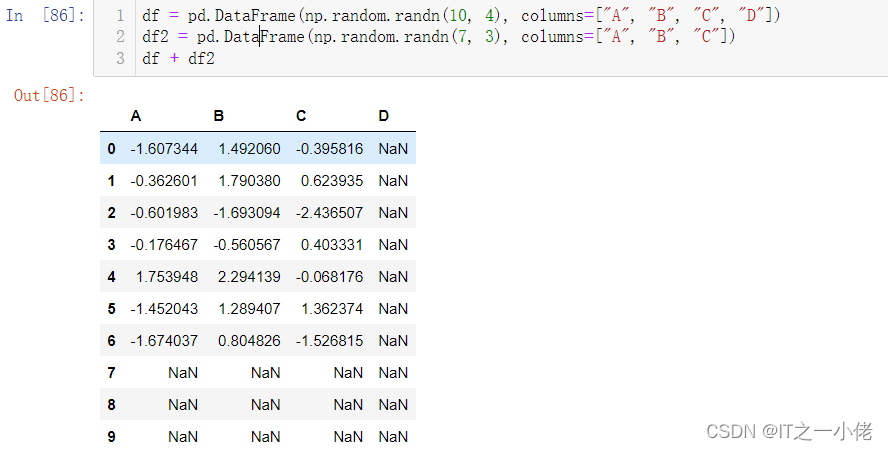Select column header B in output table
Viewport: 888px width, 450px height.
[x=219, y=116]
